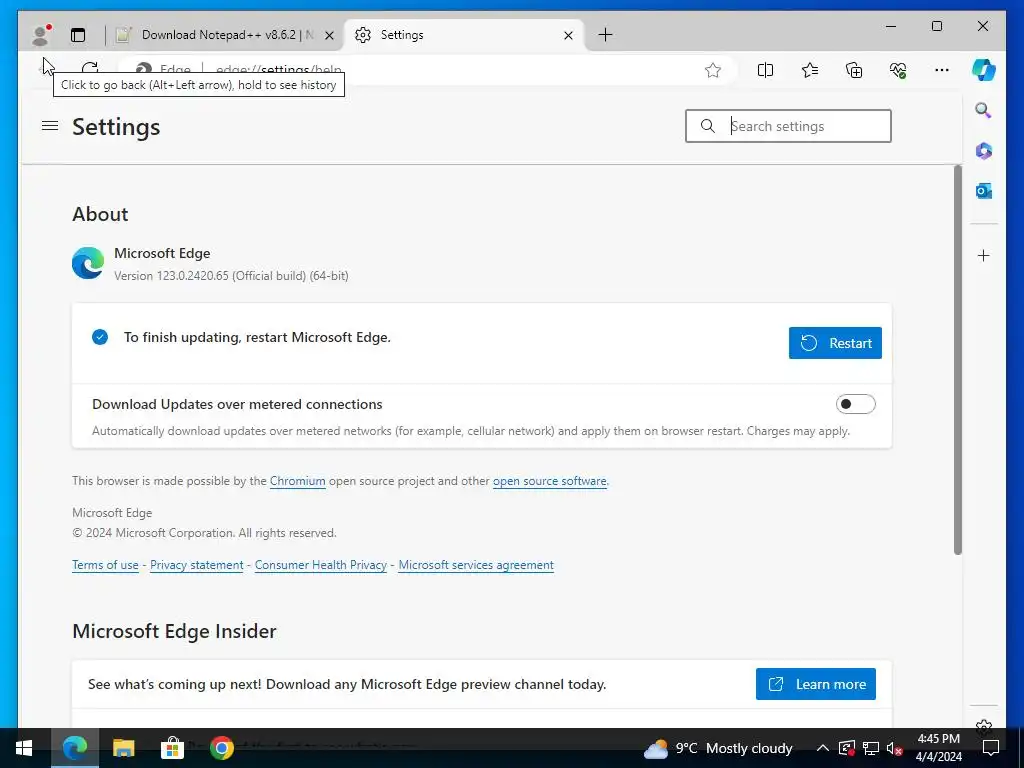Open Settings and more ellipsis menu
The width and height of the screenshot is (1024, 768).
point(942,70)
